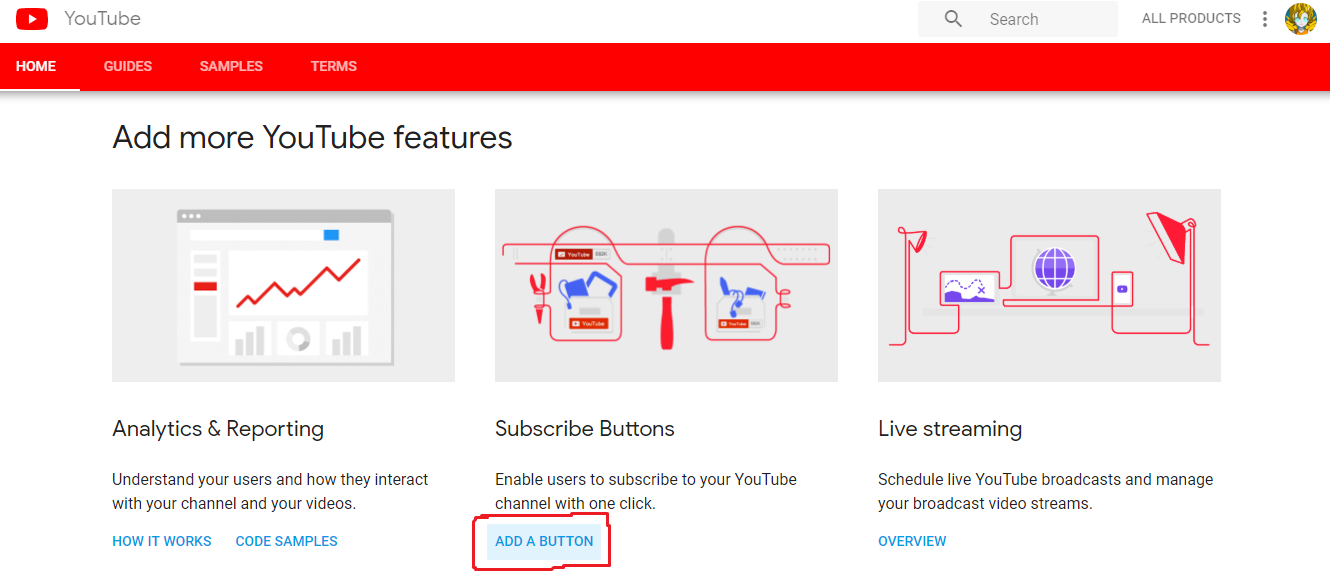This screenshot has width=1330, height=586.
Task: Open ALL PRODUCTS link
Action: pyautogui.click(x=1191, y=19)
